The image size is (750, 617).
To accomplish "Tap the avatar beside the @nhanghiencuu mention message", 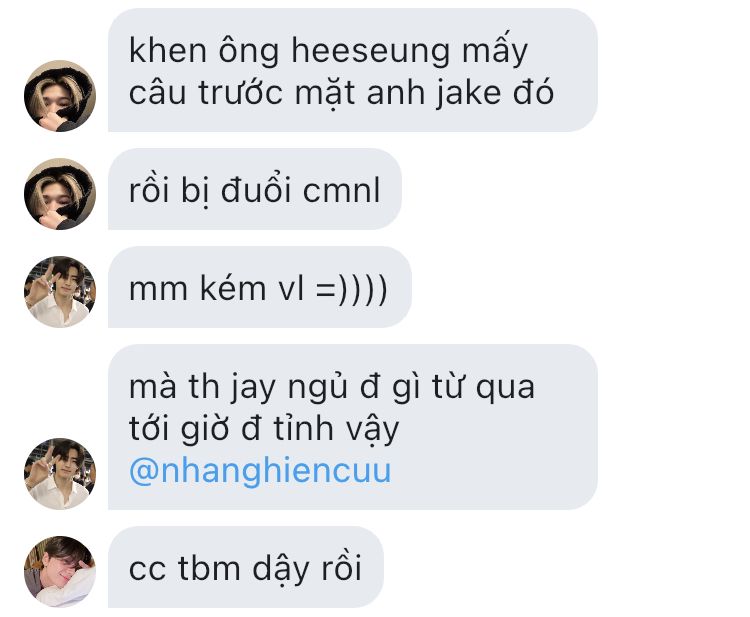I will click(60, 474).
